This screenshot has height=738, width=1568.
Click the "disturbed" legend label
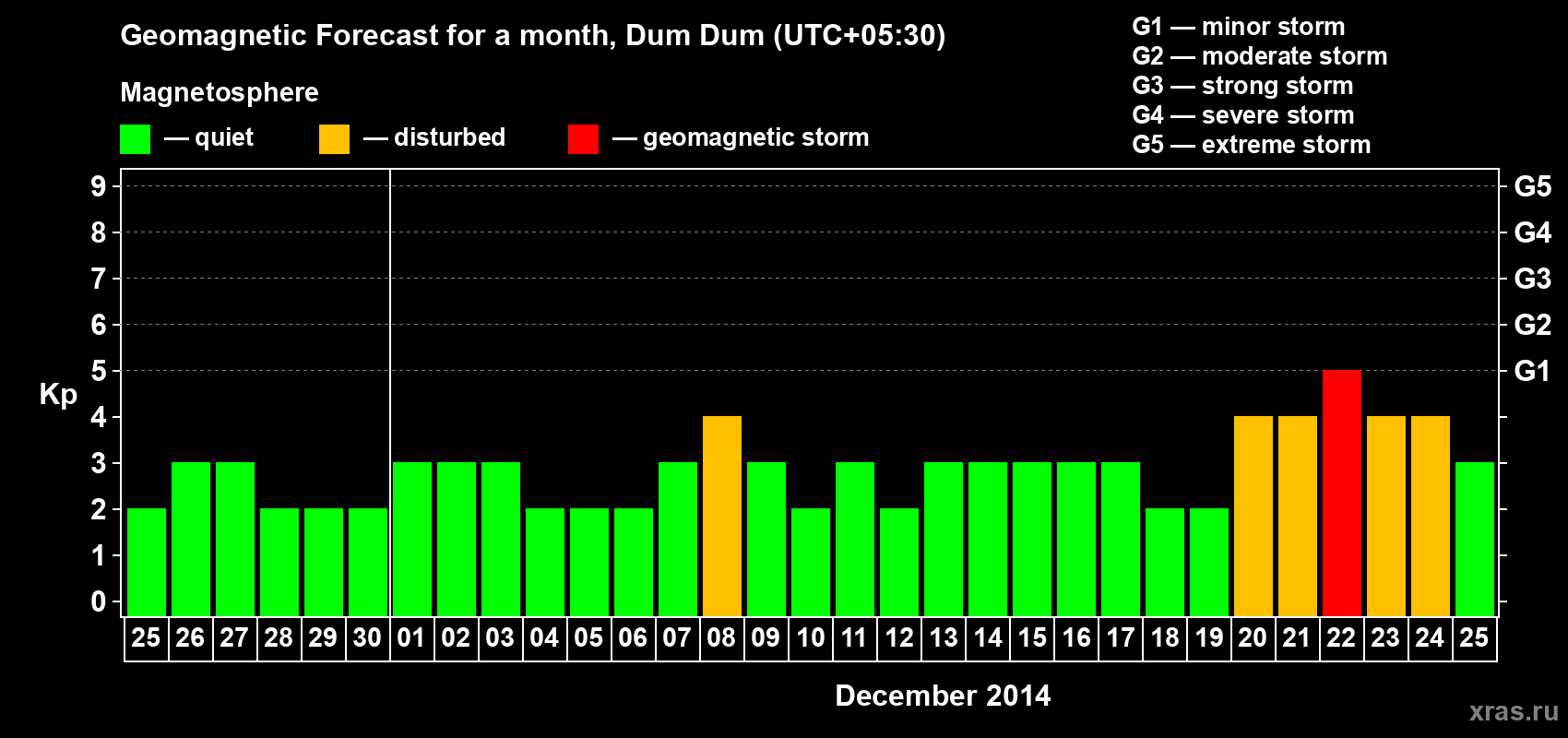point(449,137)
